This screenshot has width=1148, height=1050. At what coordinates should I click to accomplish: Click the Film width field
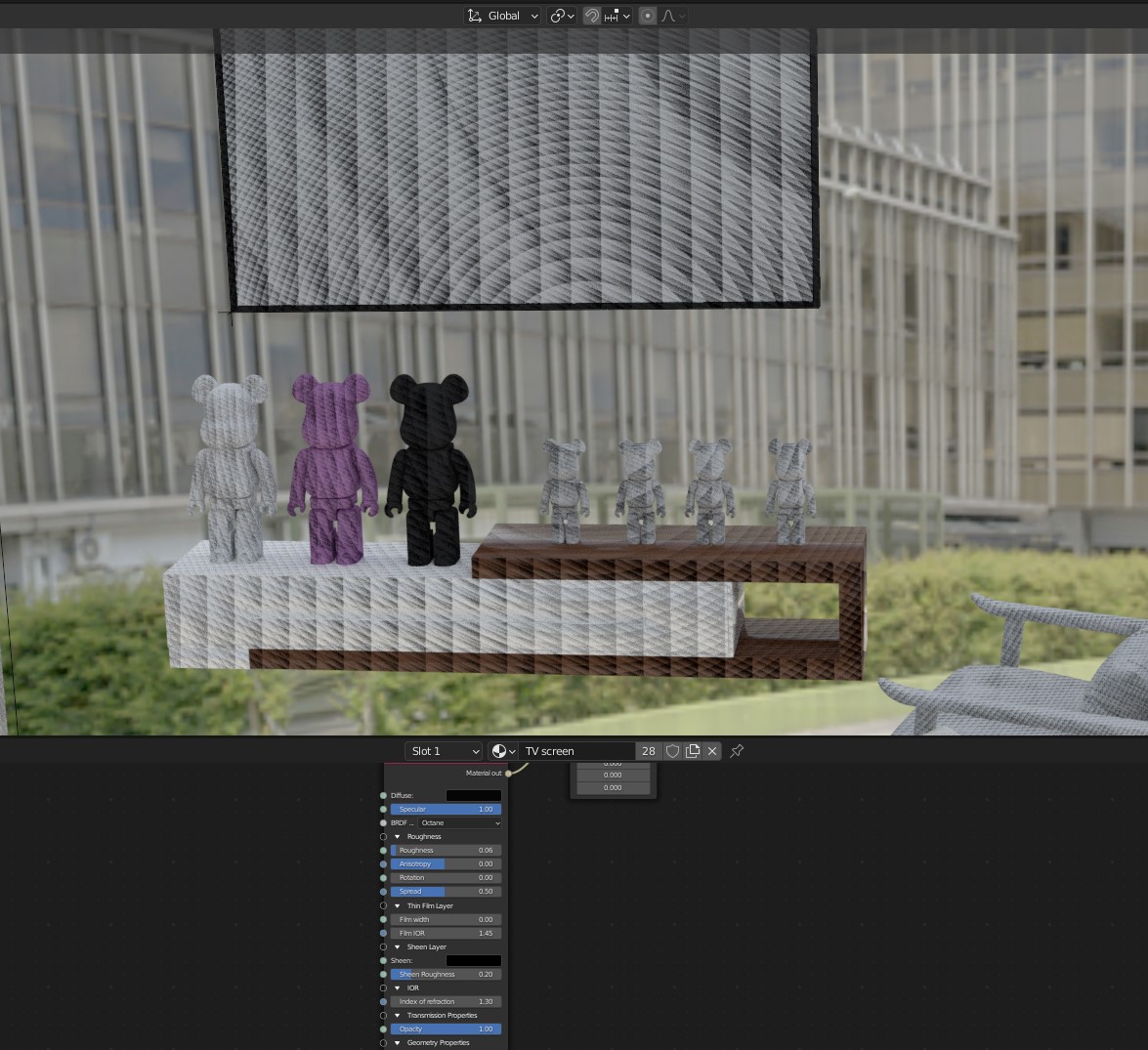tap(446, 920)
